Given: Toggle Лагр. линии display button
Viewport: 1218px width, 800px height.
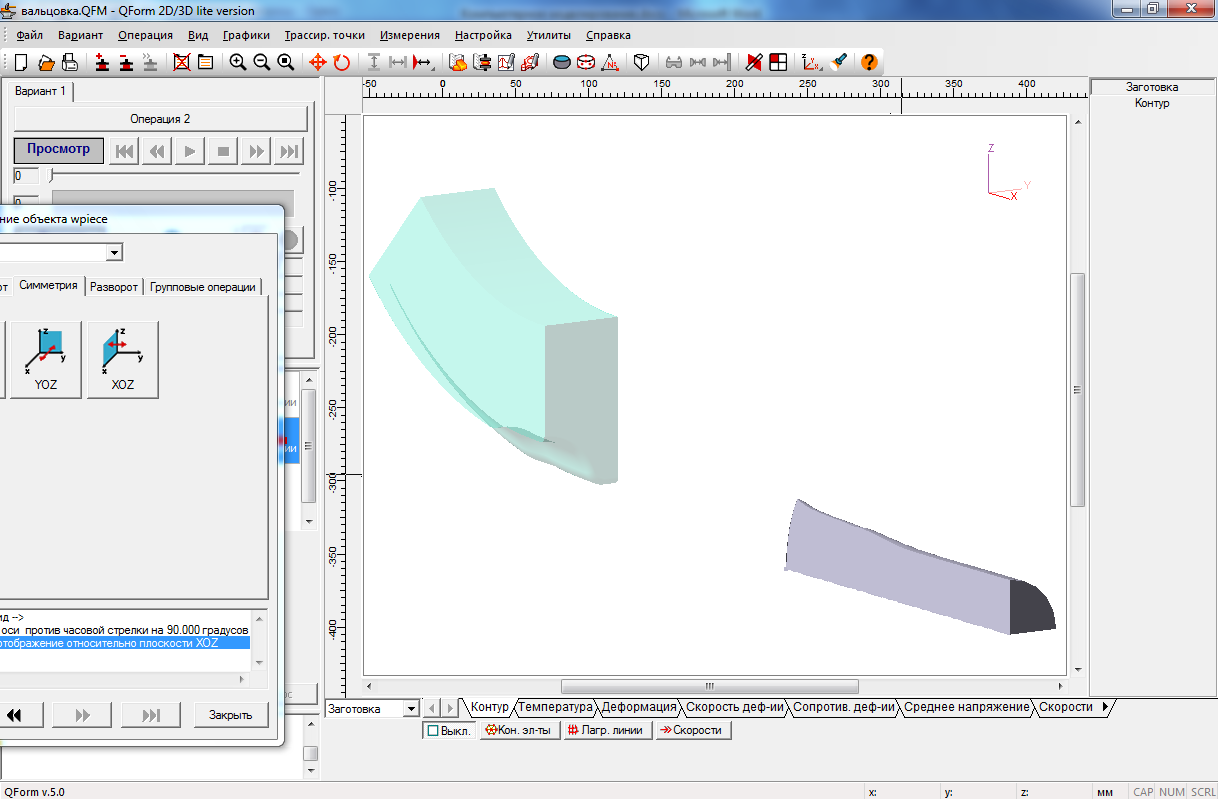Looking at the screenshot, I should (x=608, y=730).
